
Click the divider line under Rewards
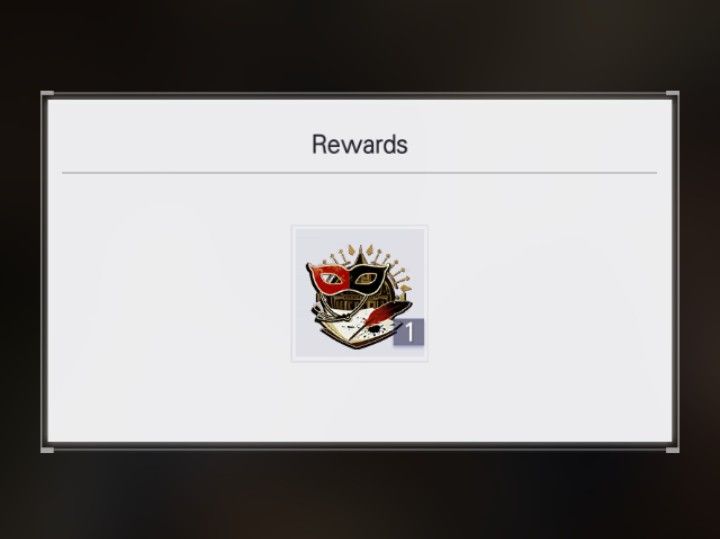coord(360,173)
